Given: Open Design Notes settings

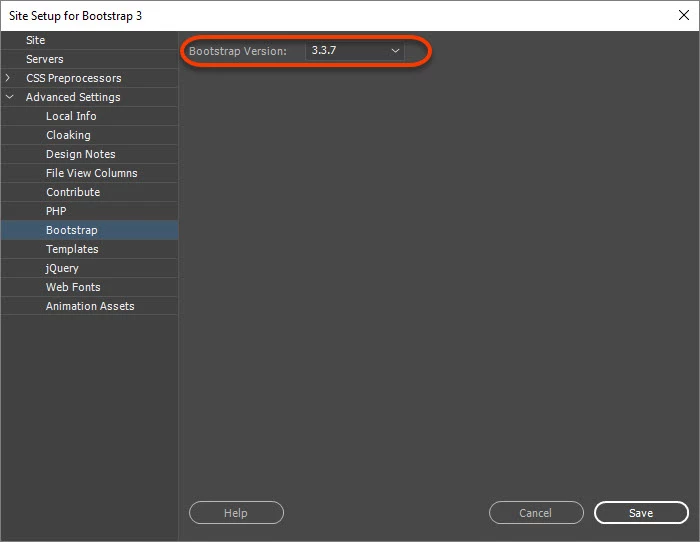Looking at the screenshot, I should tap(89, 154).
